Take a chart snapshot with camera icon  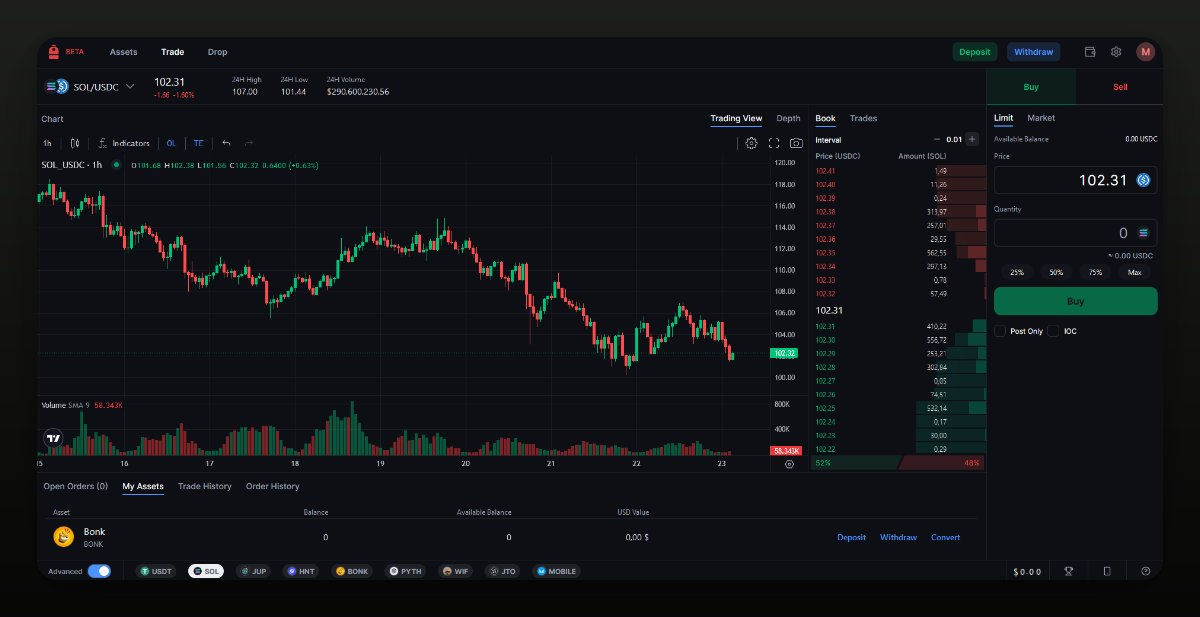[796, 143]
